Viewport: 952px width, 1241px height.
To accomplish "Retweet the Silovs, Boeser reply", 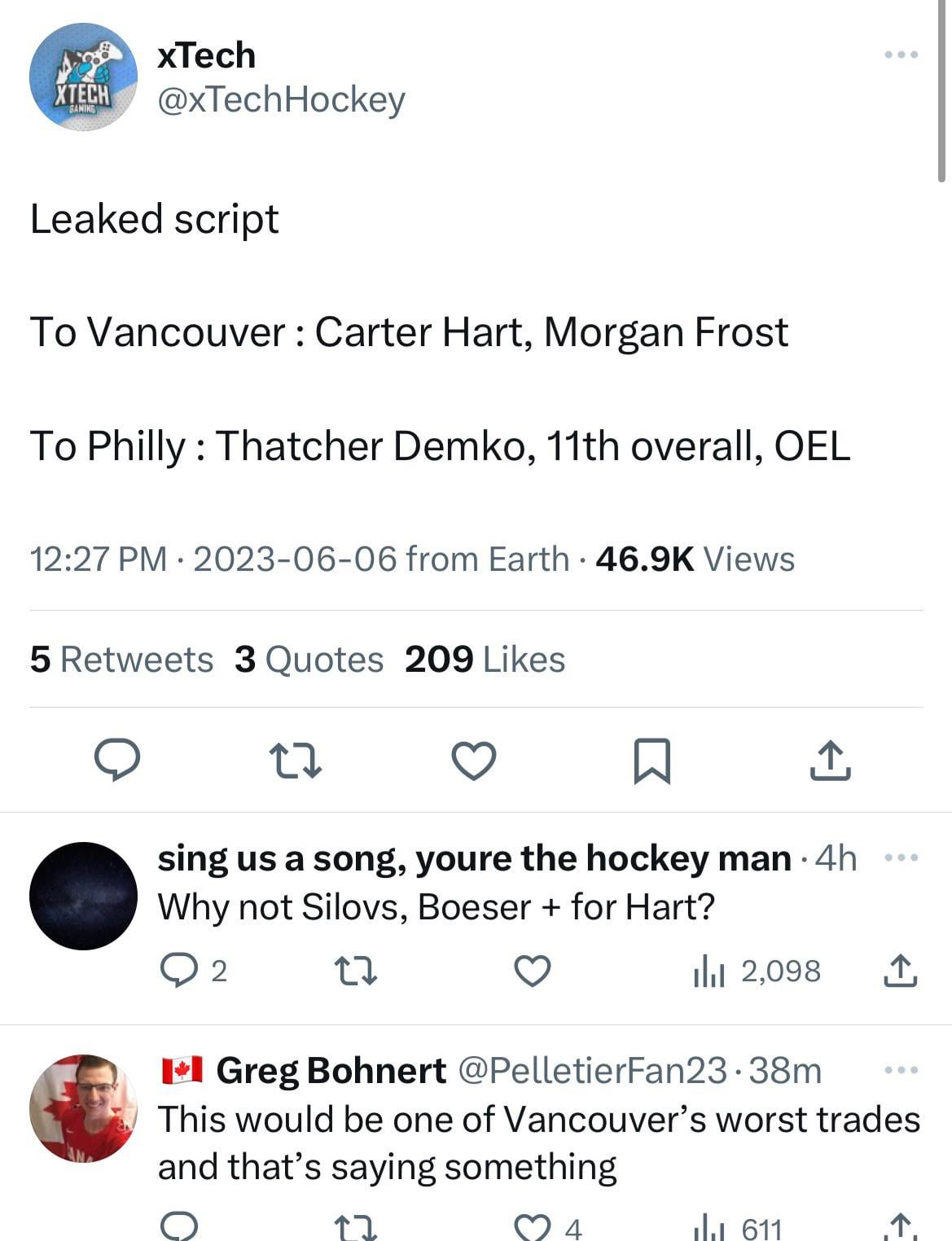I will click(x=356, y=971).
